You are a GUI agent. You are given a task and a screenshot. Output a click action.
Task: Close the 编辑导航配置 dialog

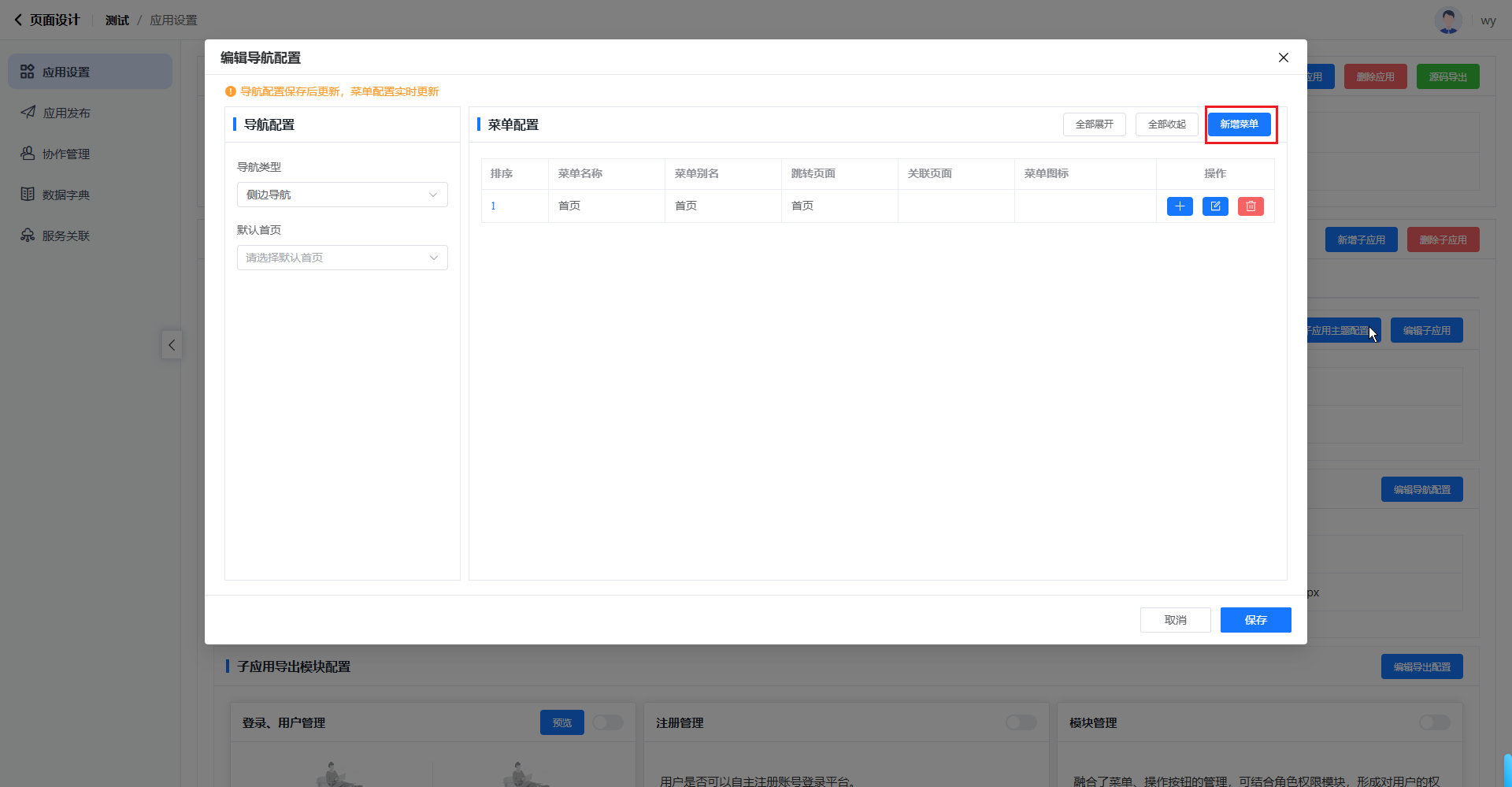pyautogui.click(x=1283, y=58)
